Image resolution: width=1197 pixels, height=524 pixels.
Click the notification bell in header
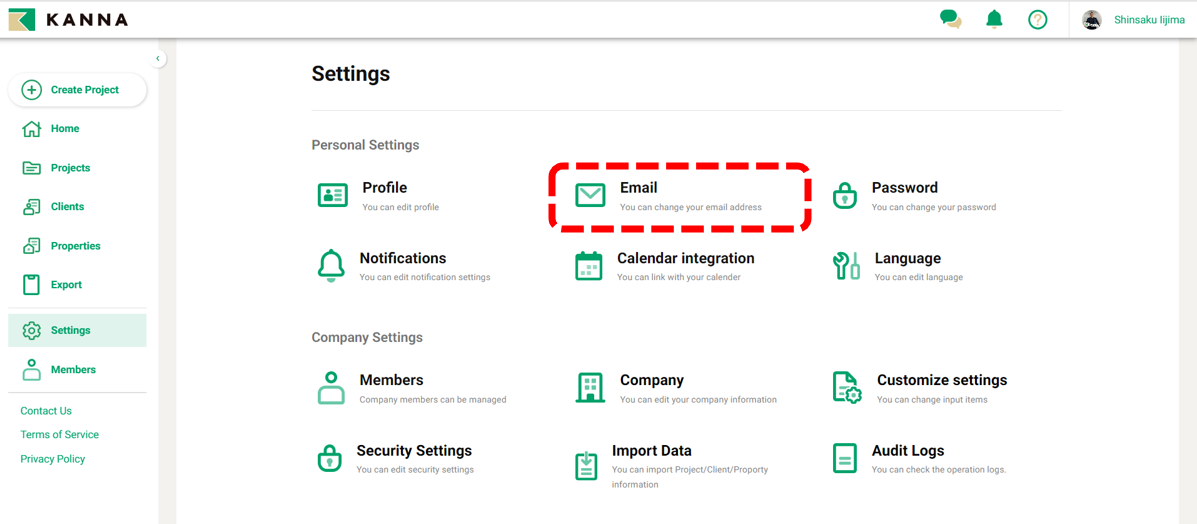[994, 19]
